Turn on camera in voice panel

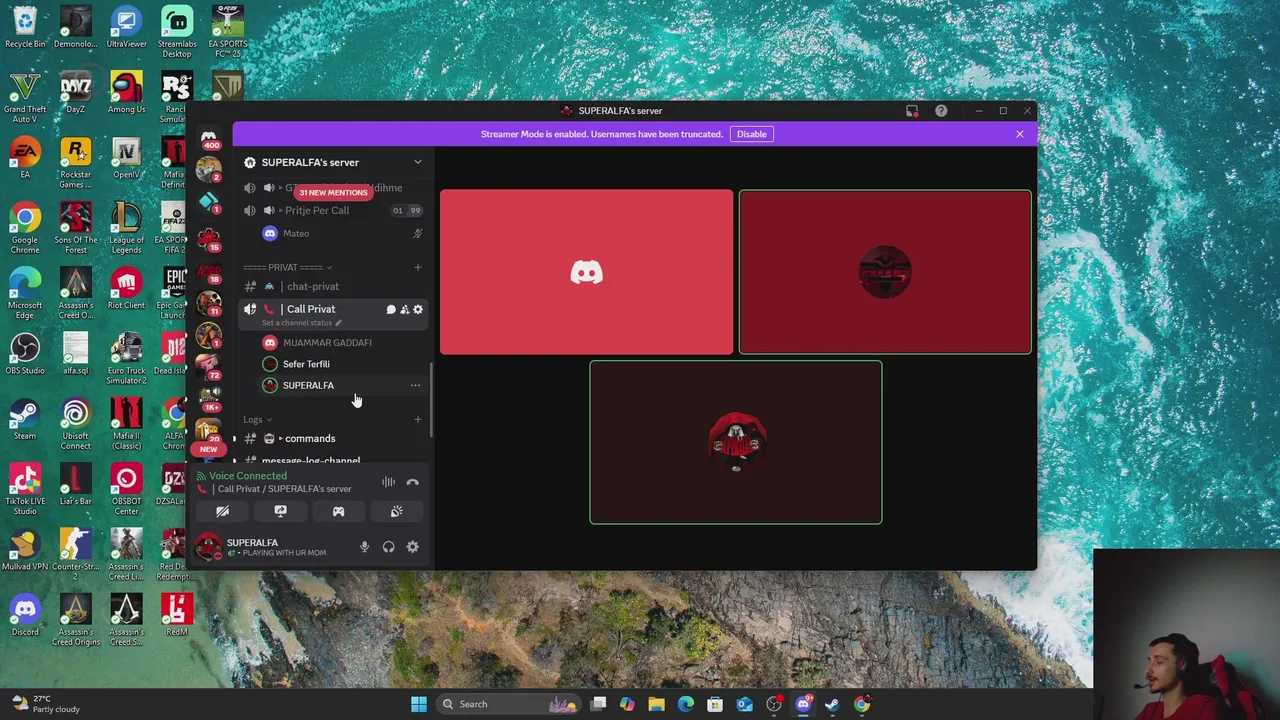222,511
